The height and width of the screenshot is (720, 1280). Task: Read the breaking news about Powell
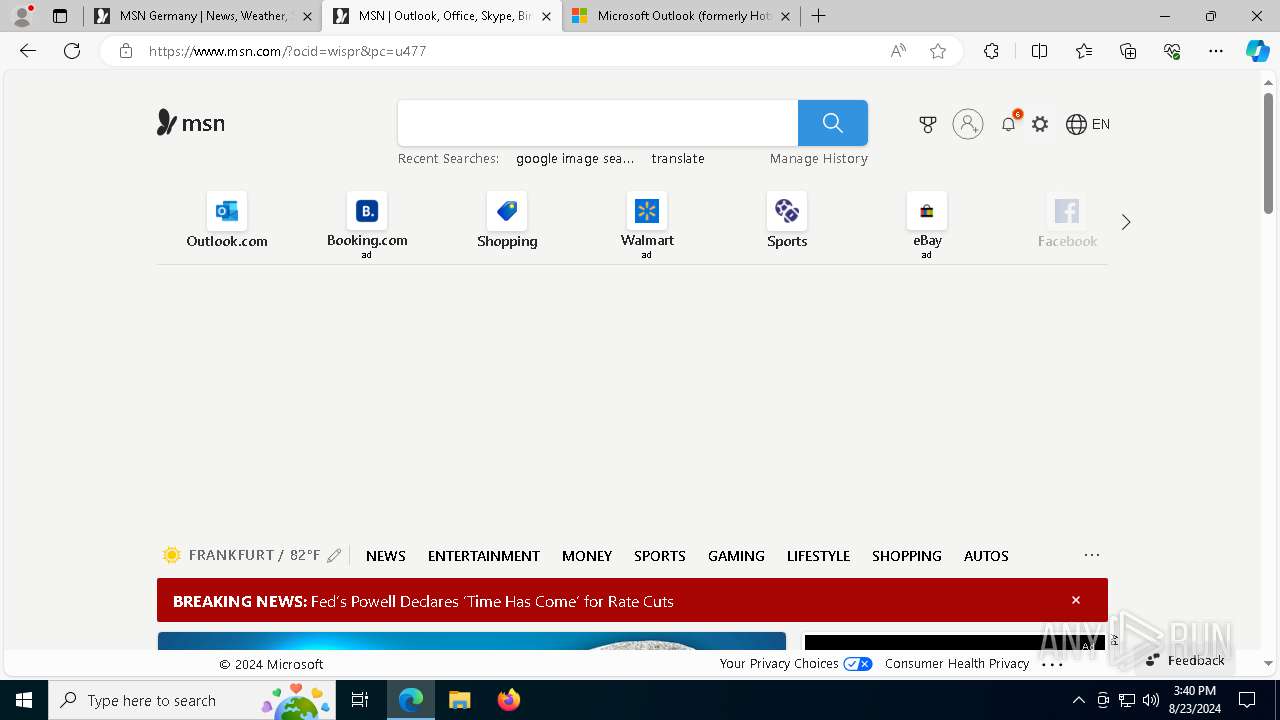pyautogui.click(x=492, y=601)
